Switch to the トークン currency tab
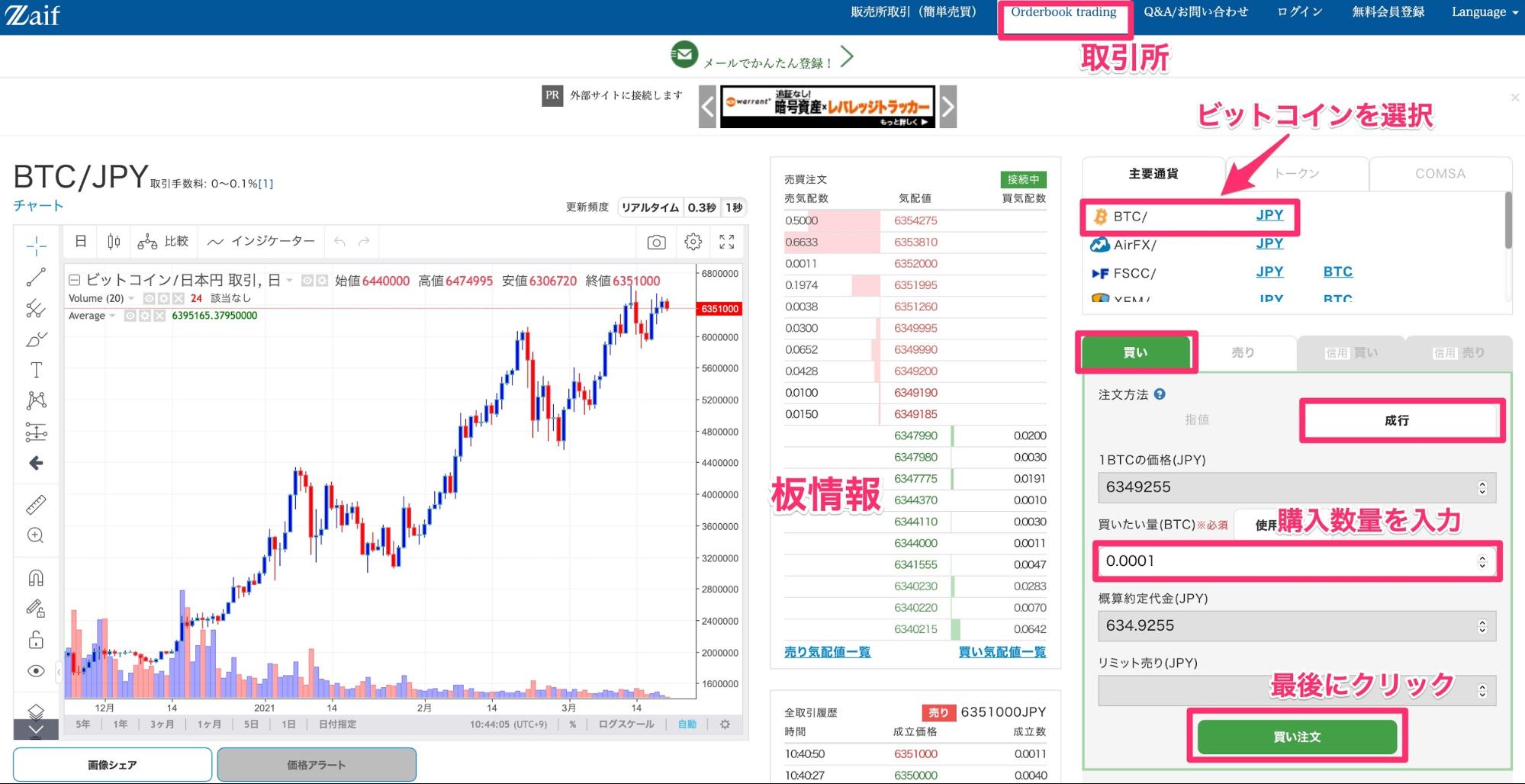The height and width of the screenshot is (784, 1525). 1296,173
